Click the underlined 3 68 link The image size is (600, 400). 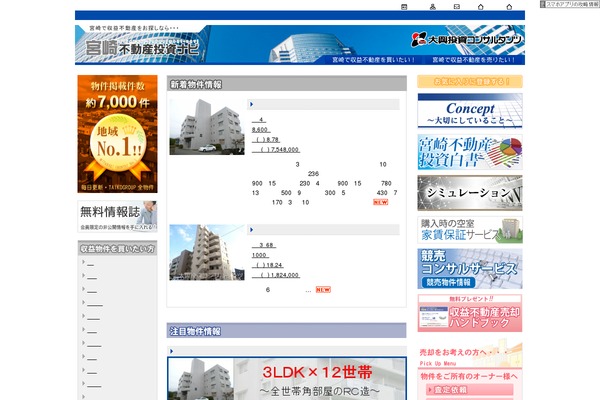[x=264, y=245]
